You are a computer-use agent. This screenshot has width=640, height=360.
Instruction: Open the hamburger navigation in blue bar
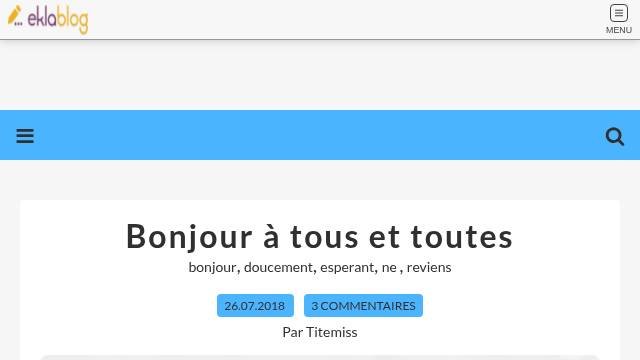coord(25,136)
